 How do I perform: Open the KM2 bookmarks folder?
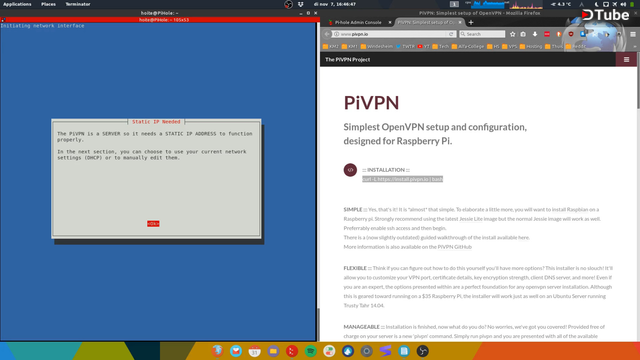pos(331,47)
